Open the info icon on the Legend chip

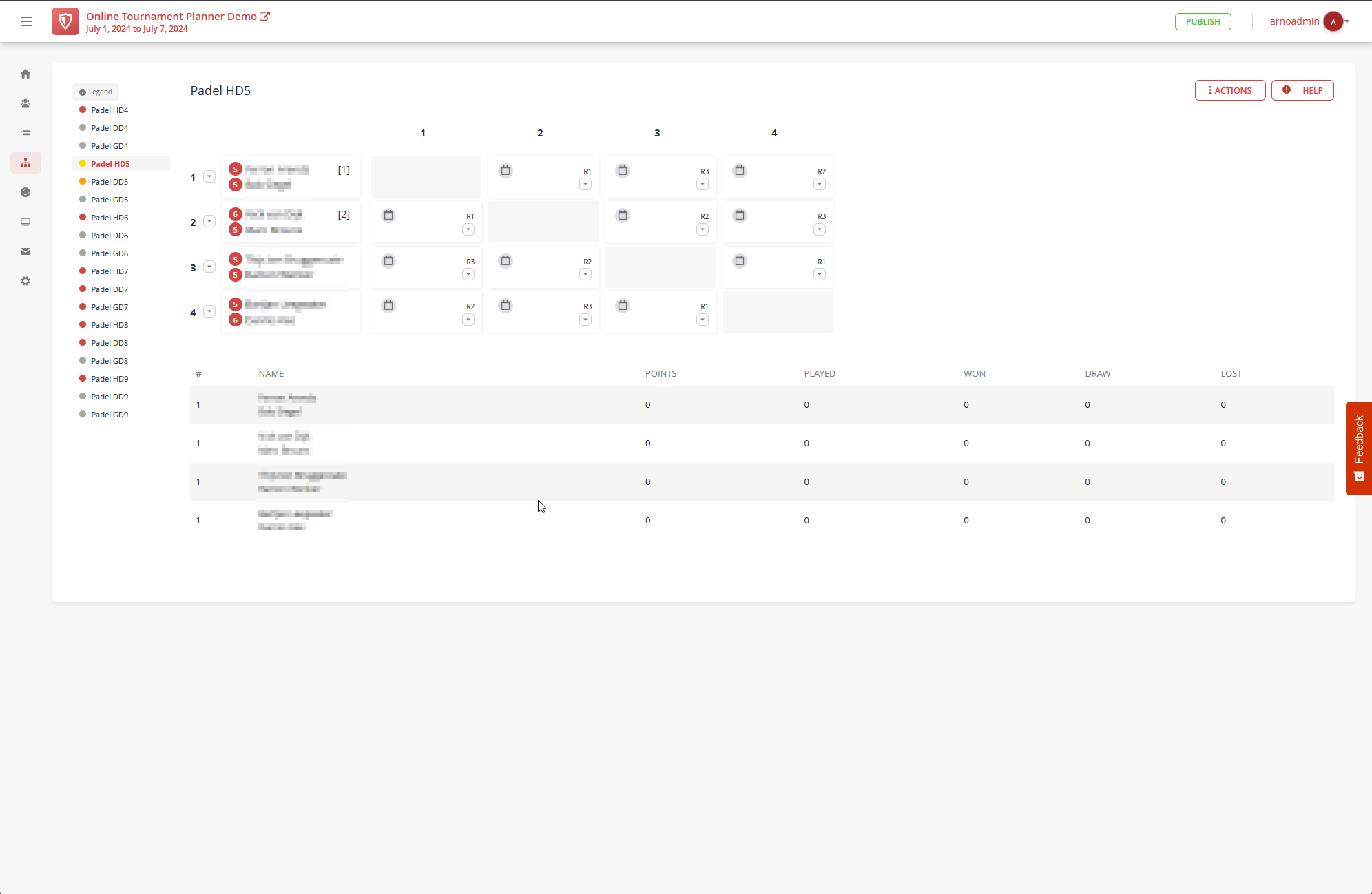84,92
